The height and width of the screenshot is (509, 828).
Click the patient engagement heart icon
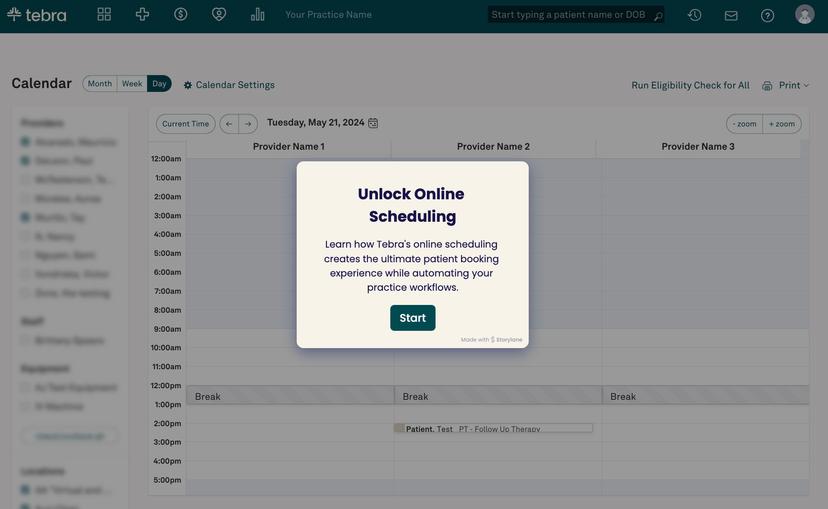pos(219,15)
